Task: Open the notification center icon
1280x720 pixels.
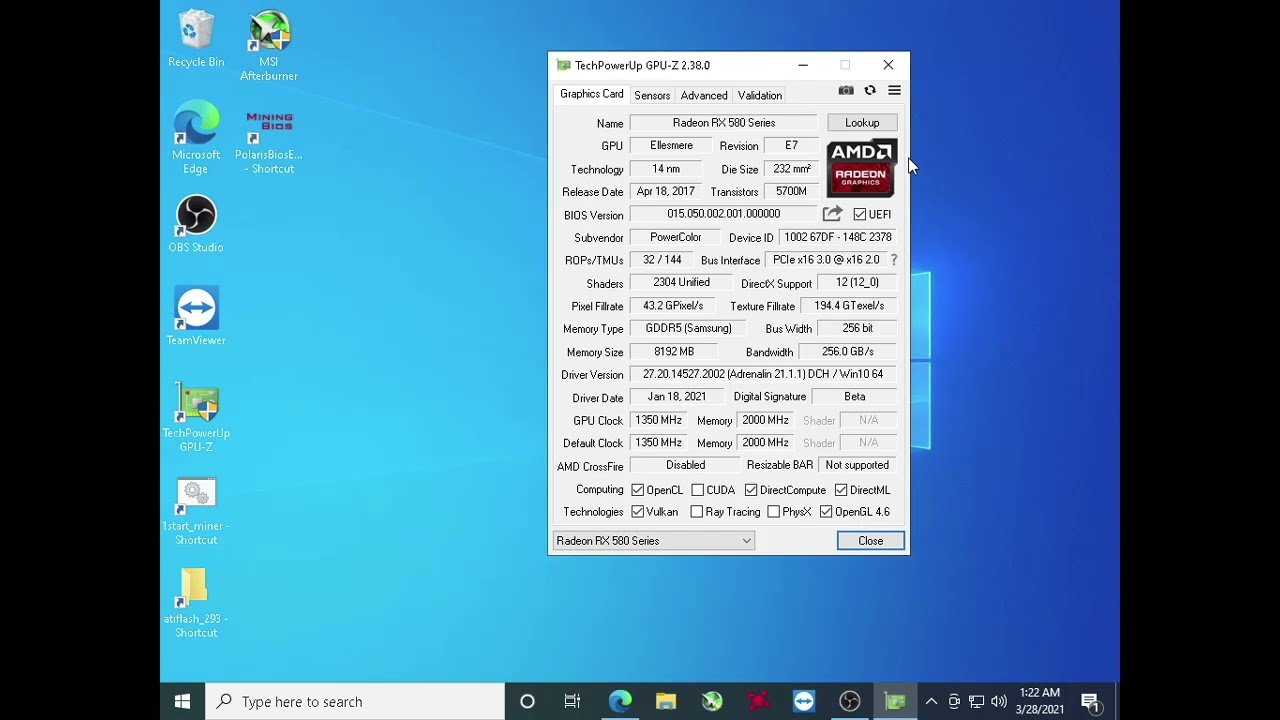Action: [1090, 702]
